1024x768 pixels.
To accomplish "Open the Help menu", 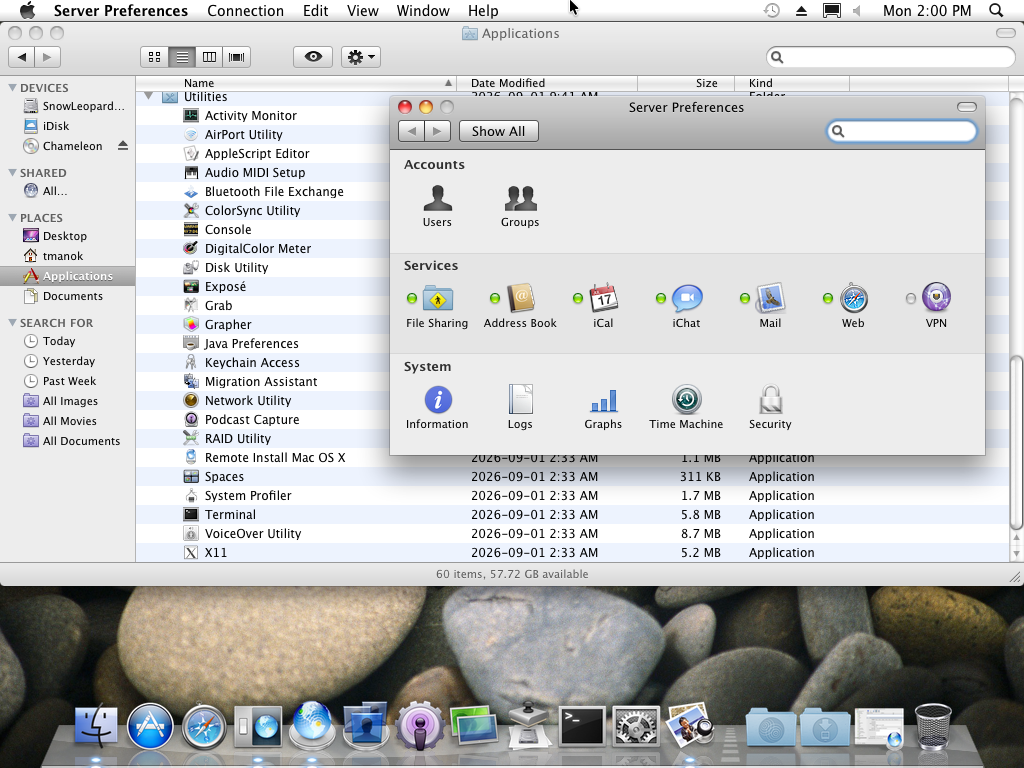I will [483, 10].
